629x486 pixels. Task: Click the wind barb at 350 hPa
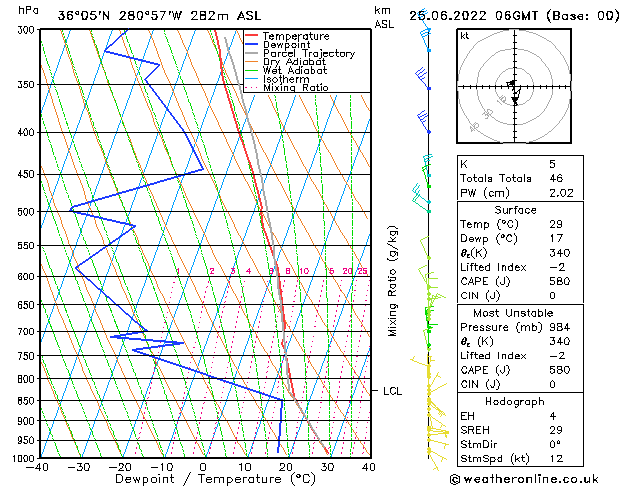pyautogui.click(x=422, y=78)
